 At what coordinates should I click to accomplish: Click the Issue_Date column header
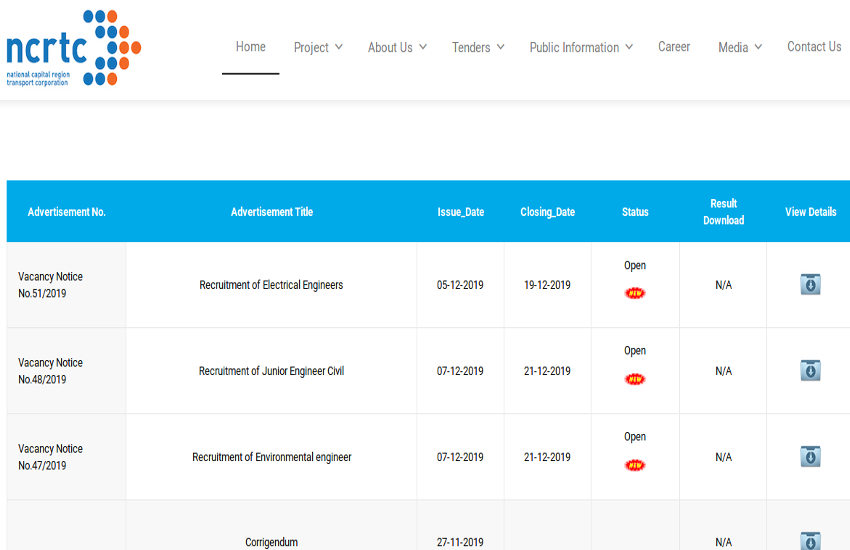(x=461, y=212)
